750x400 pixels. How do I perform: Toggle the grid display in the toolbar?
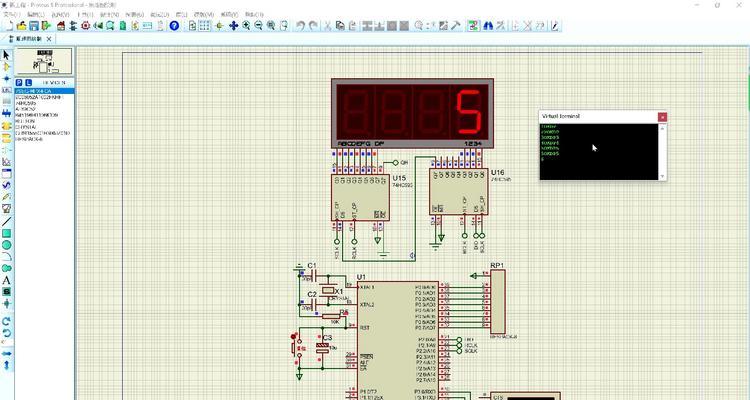point(204,25)
